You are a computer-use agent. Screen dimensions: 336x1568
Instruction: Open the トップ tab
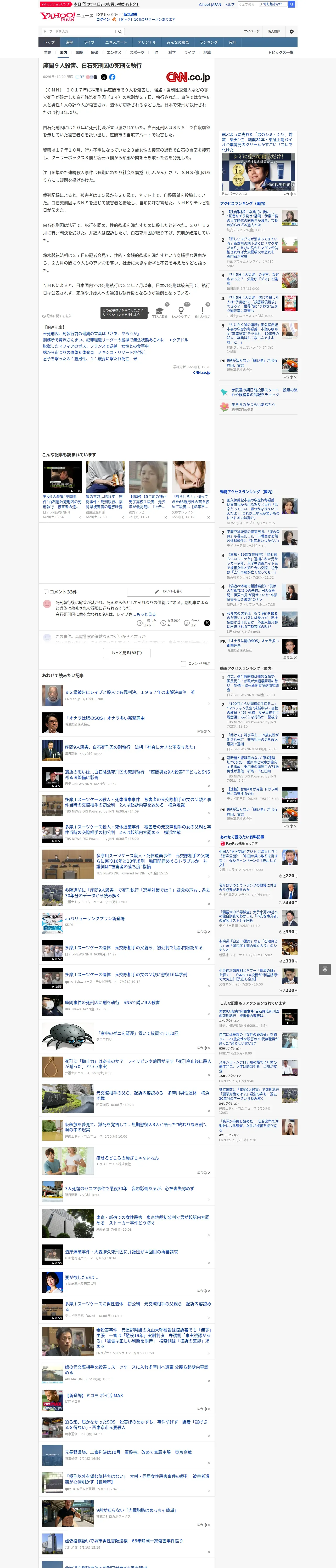(x=49, y=43)
